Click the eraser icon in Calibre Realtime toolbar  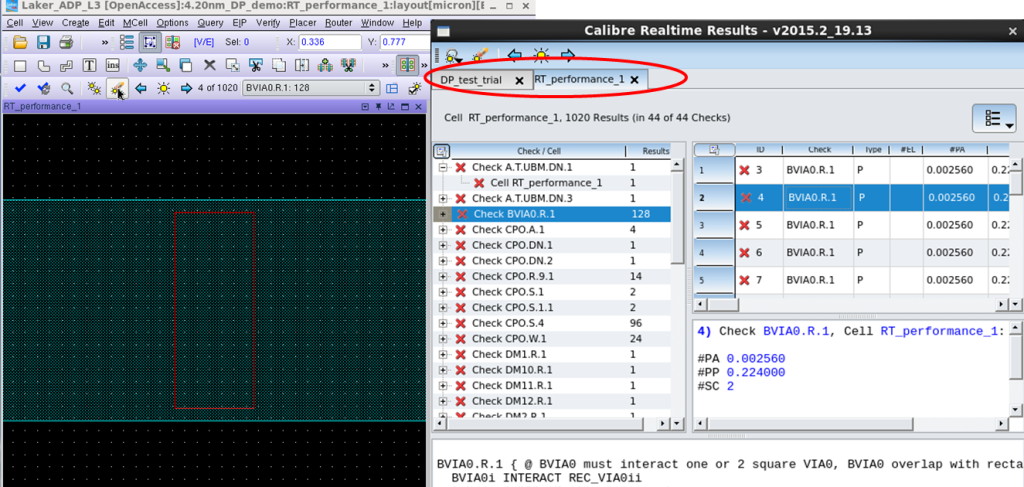[479, 55]
